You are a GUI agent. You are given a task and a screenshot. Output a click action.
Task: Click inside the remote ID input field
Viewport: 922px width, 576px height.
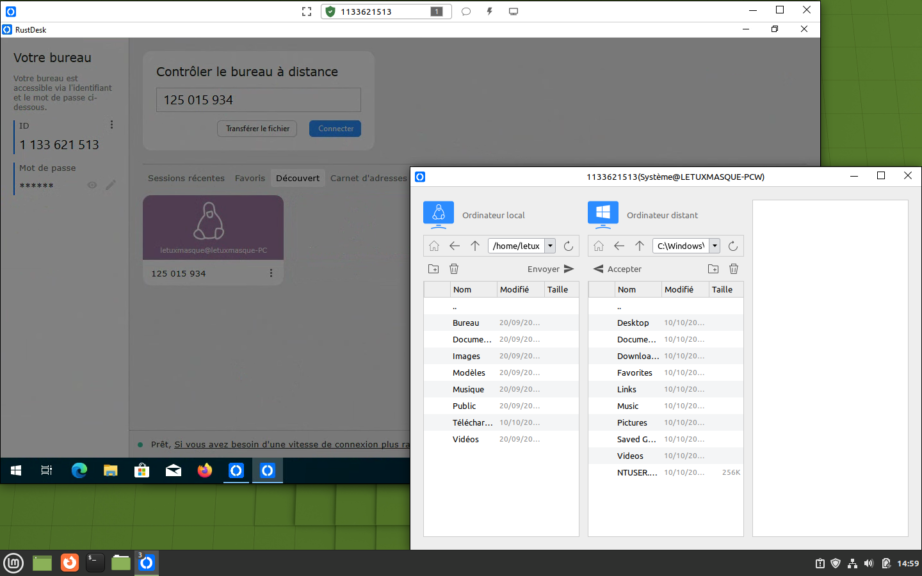(x=258, y=99)
